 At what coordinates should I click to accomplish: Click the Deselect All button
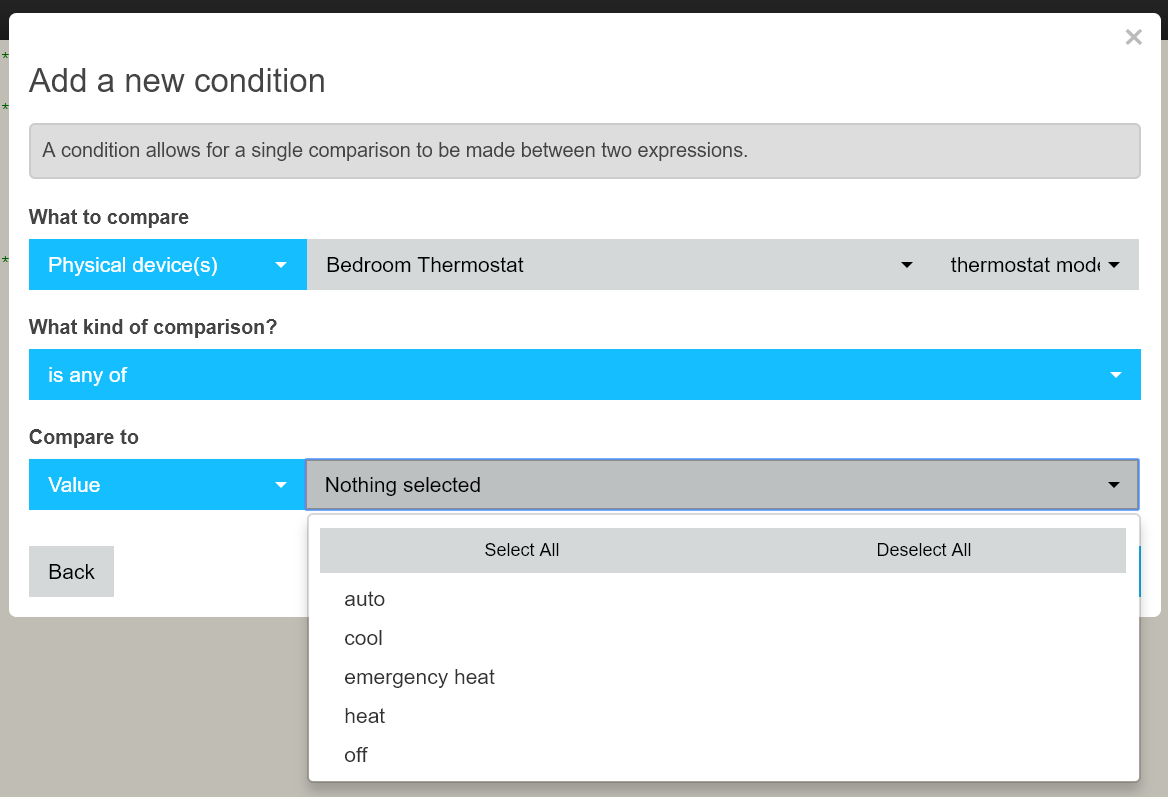tap(924, 550)
